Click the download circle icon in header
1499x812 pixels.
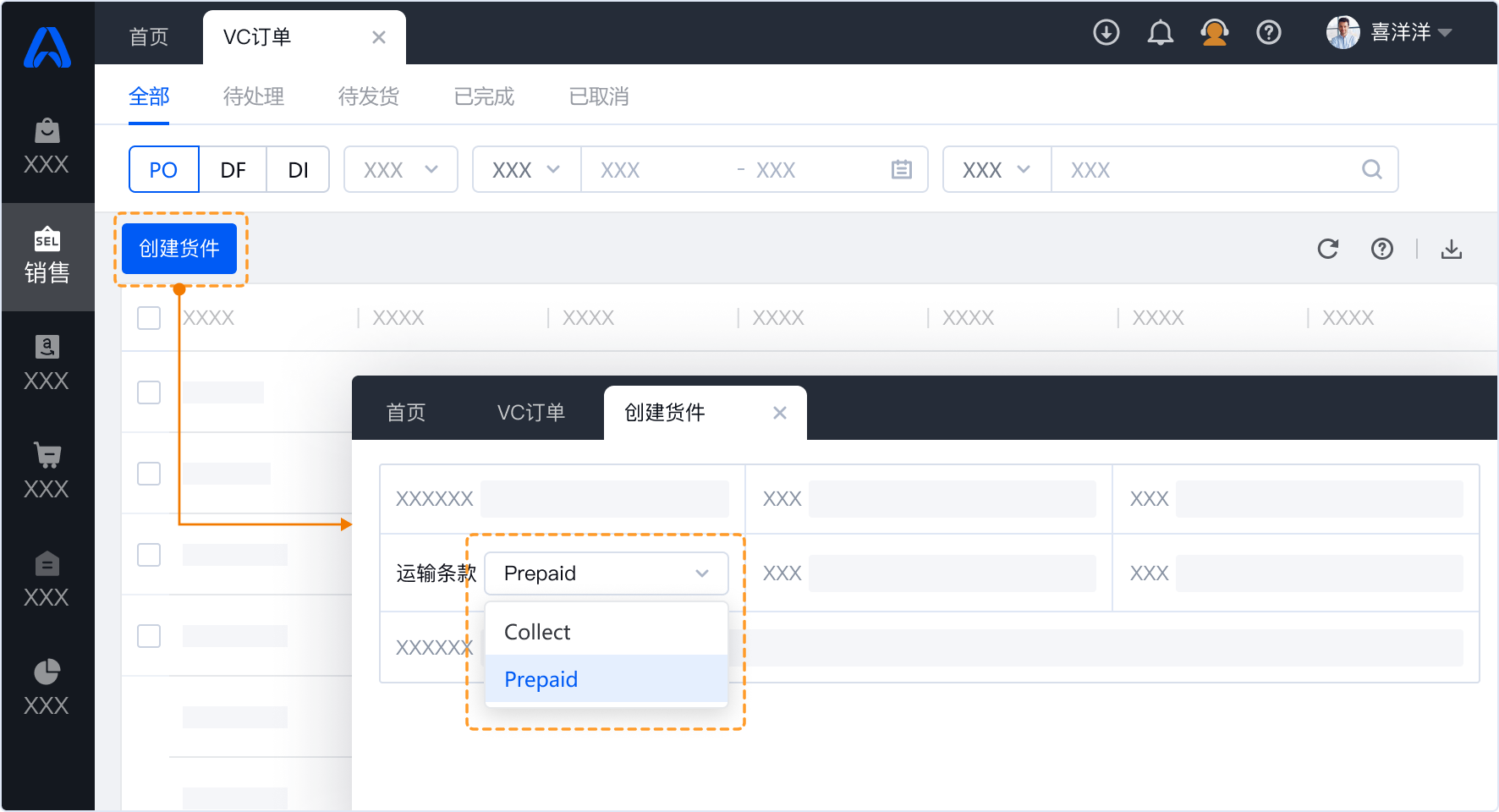coord(1106,33)
